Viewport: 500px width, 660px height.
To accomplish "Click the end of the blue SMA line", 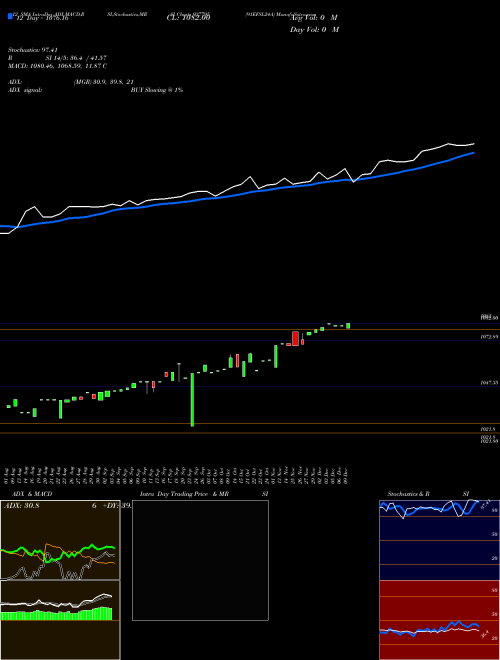I will [x=474, y=153].
